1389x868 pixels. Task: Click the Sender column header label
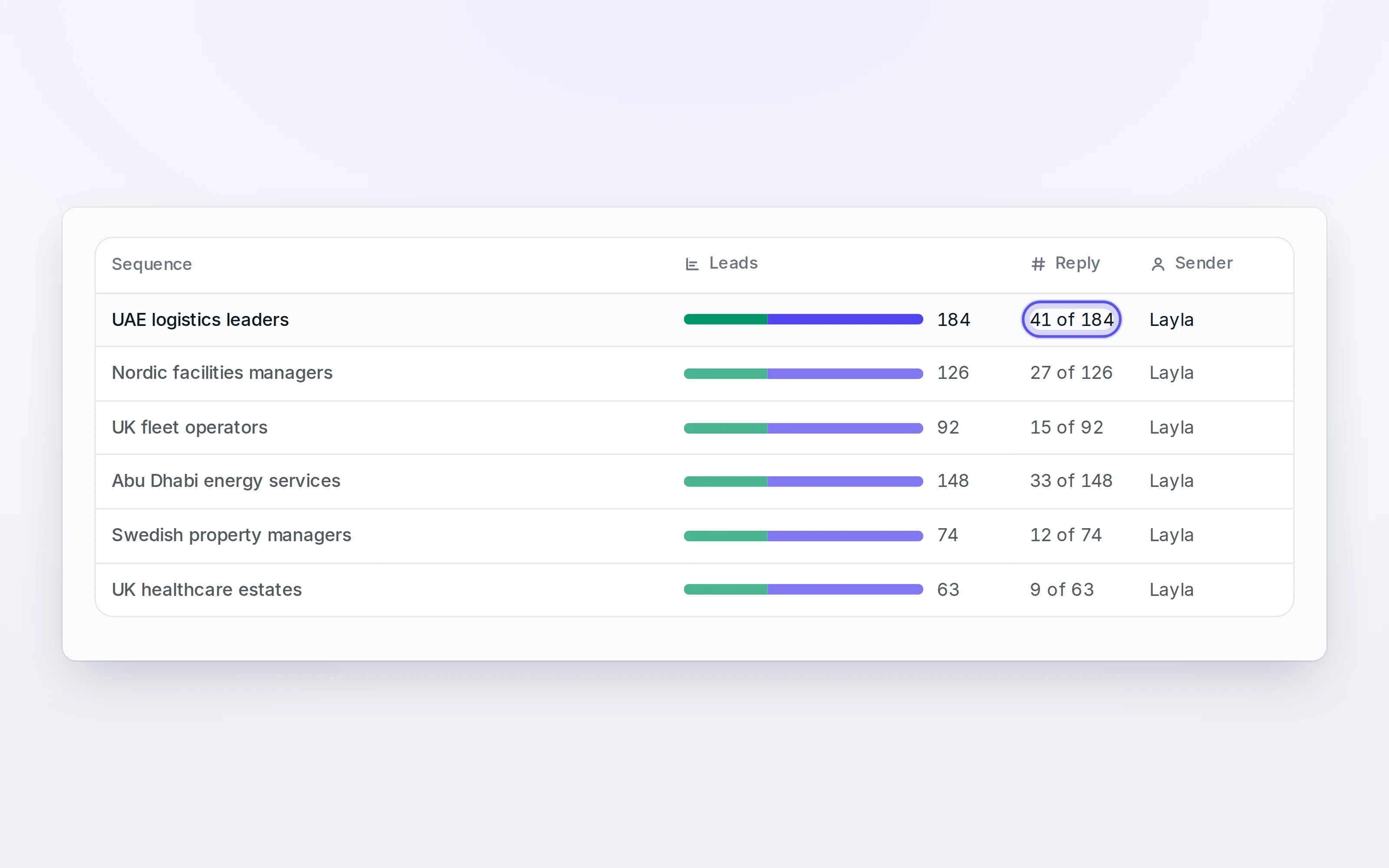(1204, 263)
